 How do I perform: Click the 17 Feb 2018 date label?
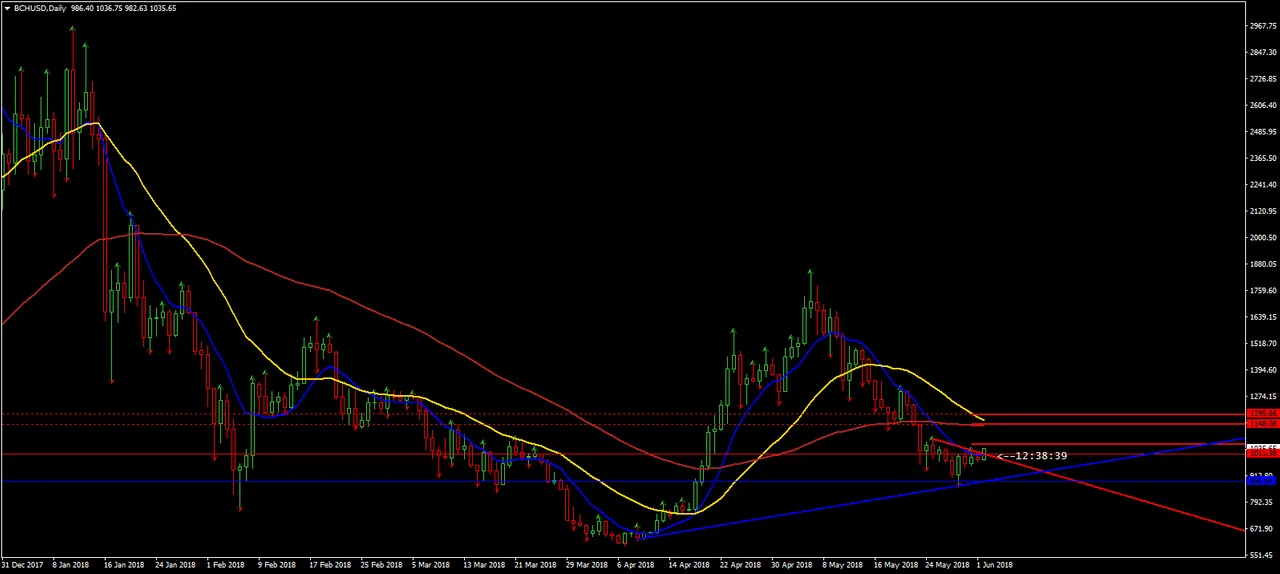click(330, 565)
